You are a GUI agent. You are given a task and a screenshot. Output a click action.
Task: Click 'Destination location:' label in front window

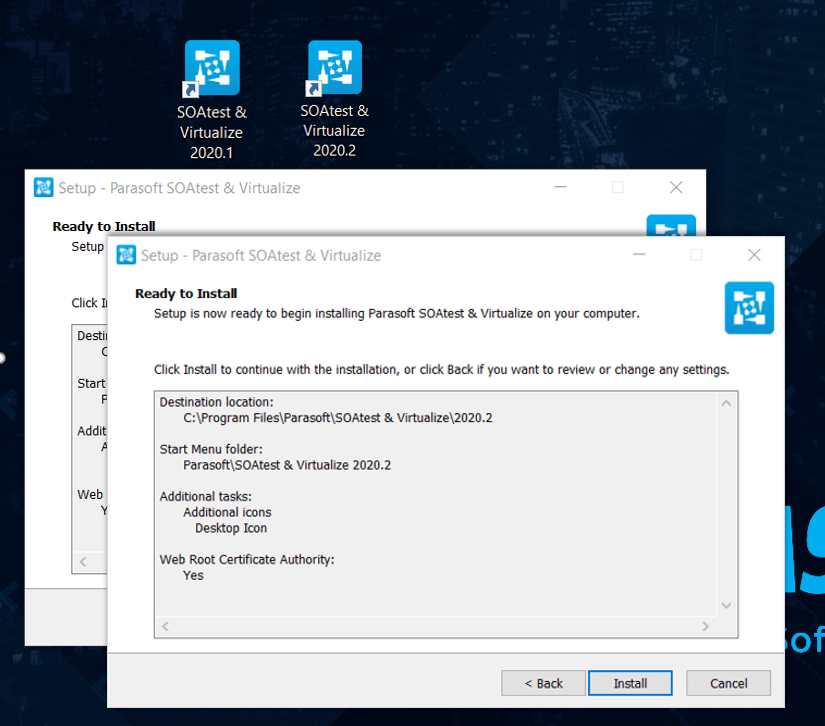[217, 402]
